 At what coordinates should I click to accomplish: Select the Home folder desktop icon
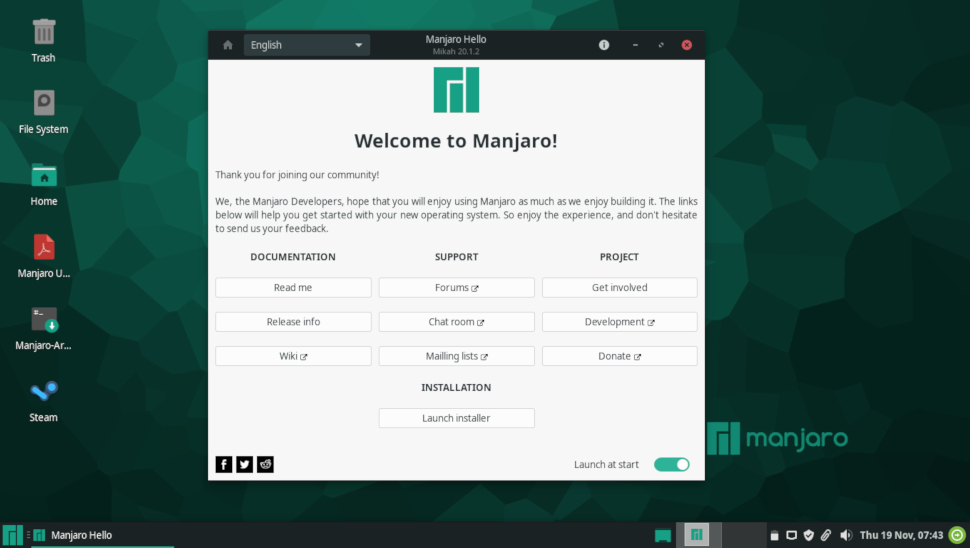pos(43,185)
